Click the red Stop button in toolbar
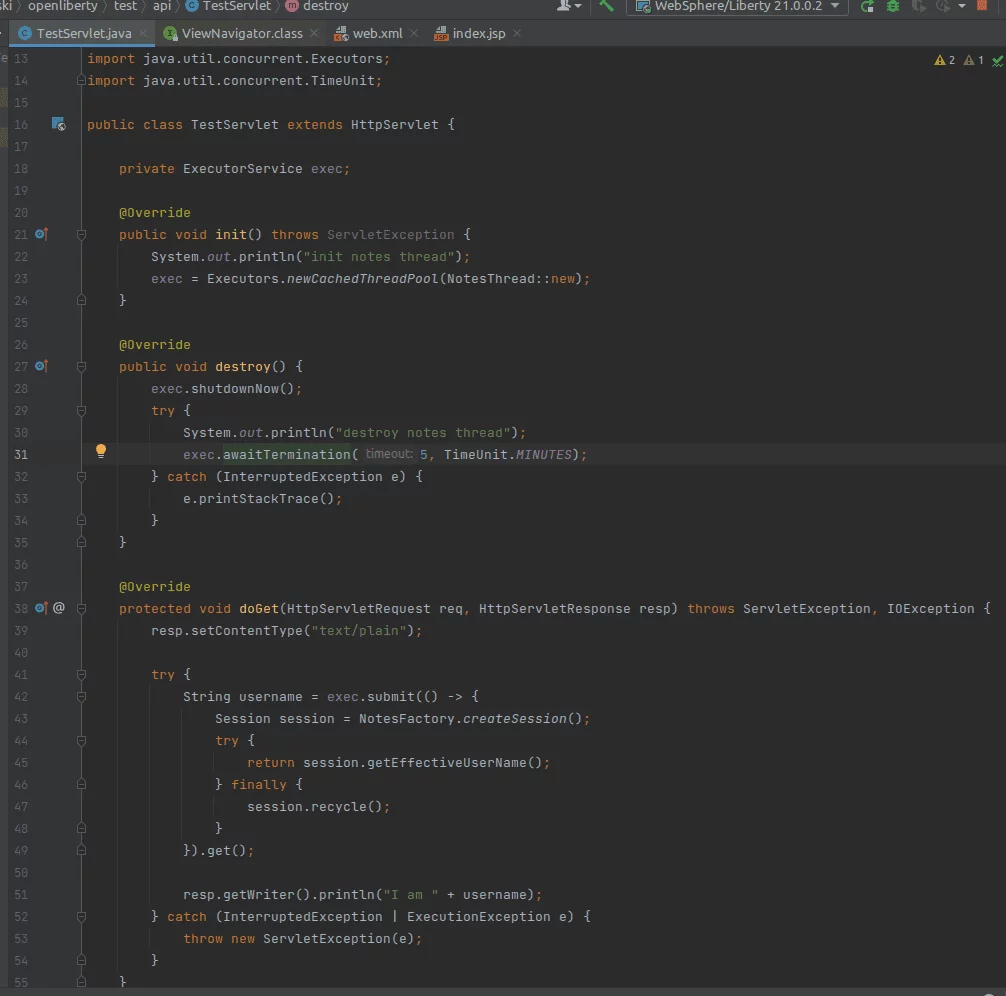 pos(981,6)
